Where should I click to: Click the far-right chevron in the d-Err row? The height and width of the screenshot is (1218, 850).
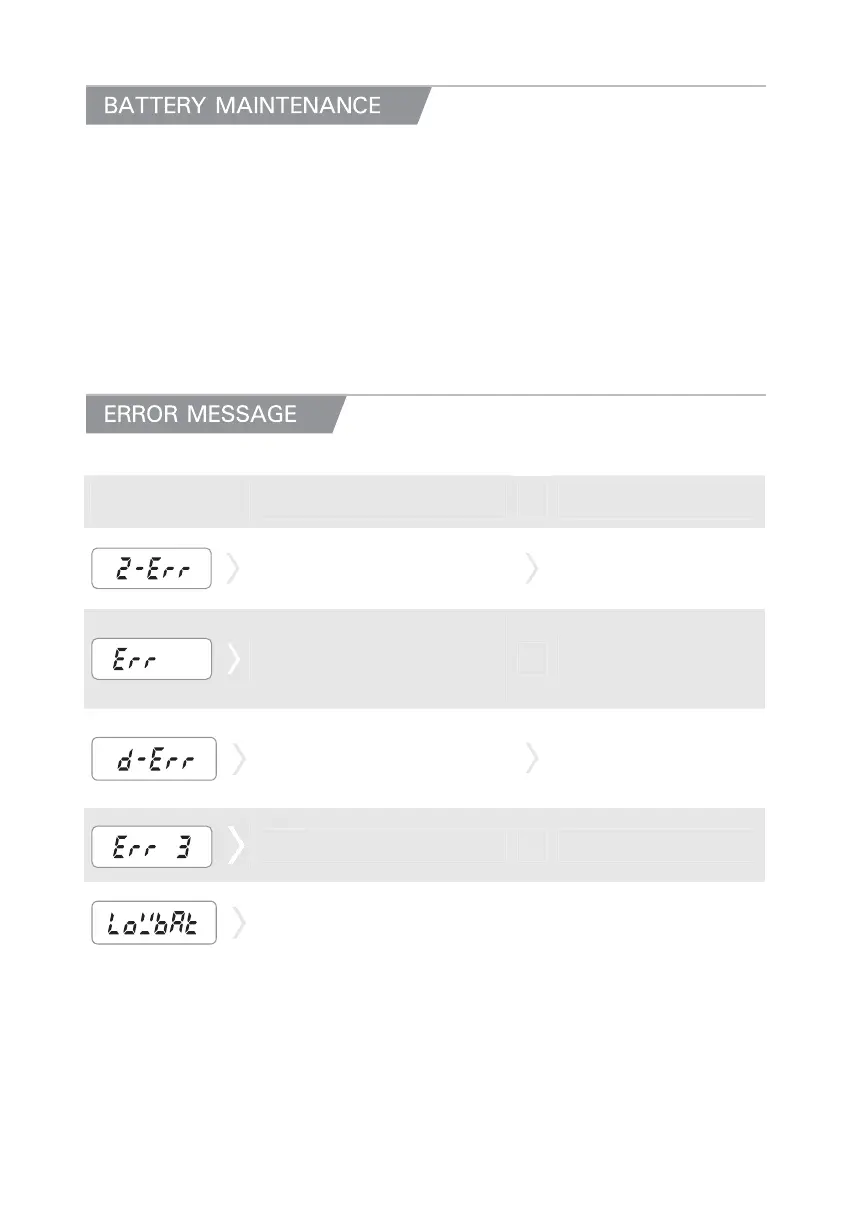[531, 760]
